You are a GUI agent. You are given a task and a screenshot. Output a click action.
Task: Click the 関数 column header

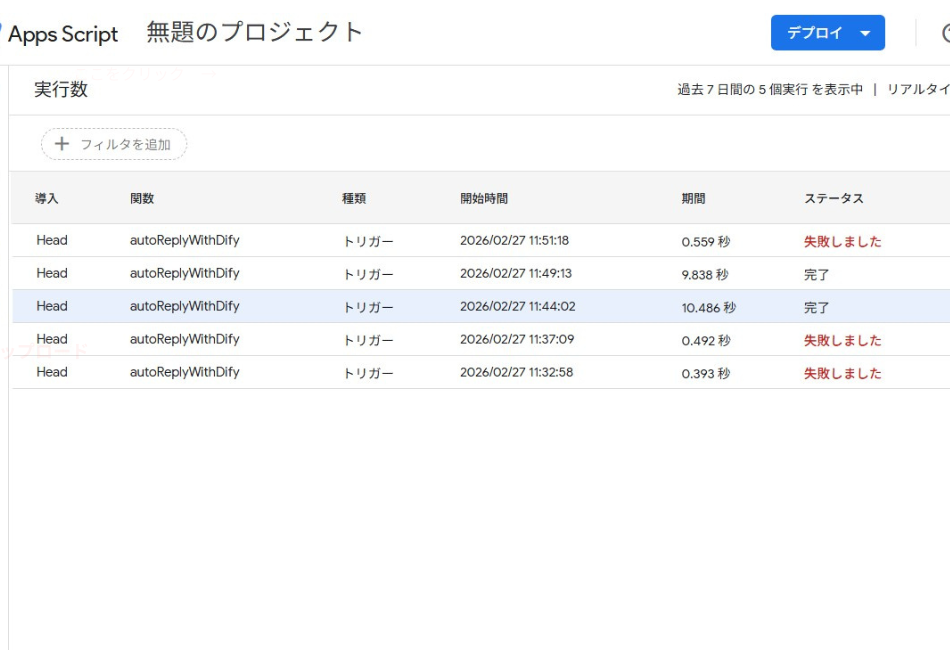[142, 199]
